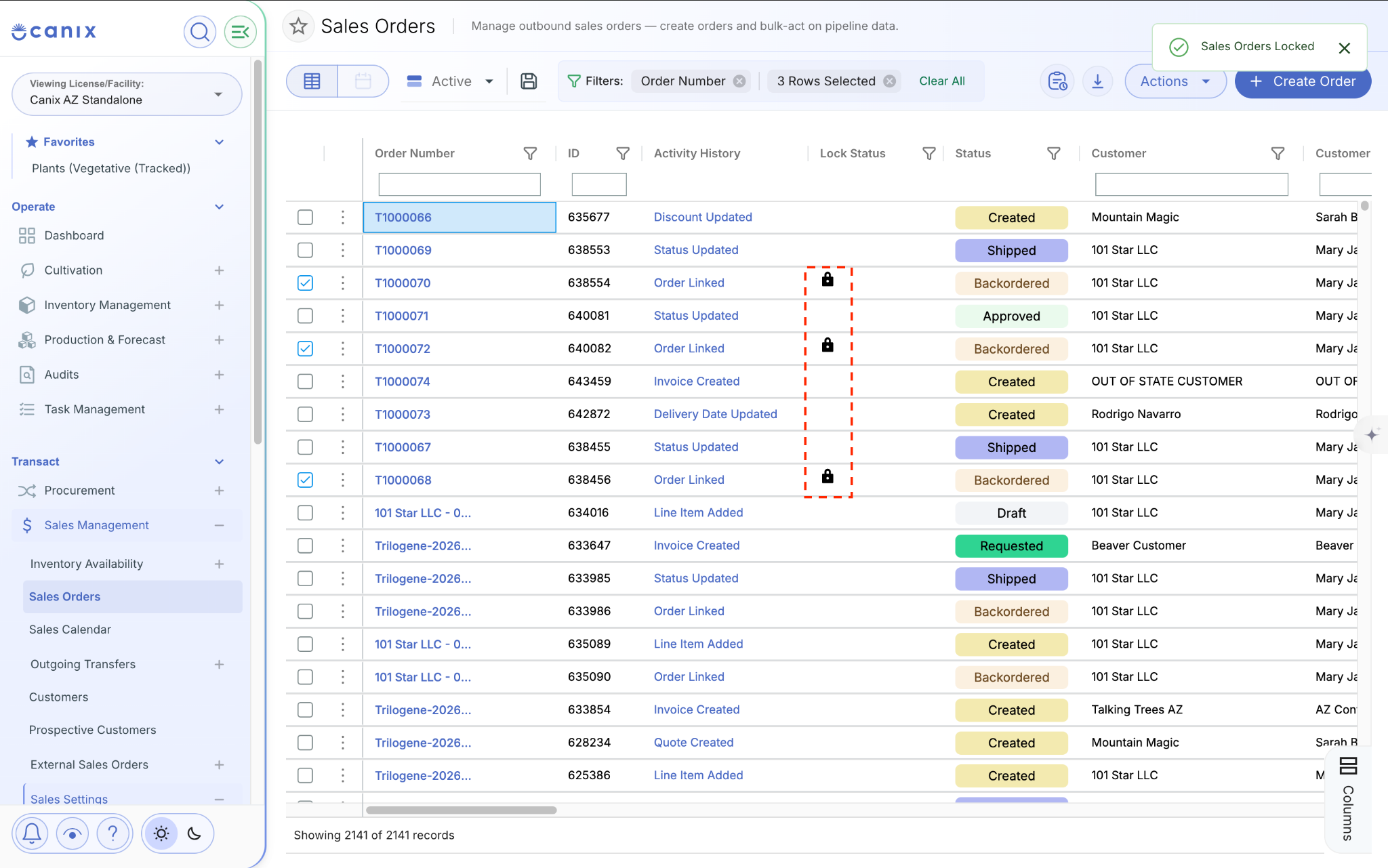The height and width of the screenshot is (868, 1388).
Task: Switch to calendar view icon
Action: 363,81
